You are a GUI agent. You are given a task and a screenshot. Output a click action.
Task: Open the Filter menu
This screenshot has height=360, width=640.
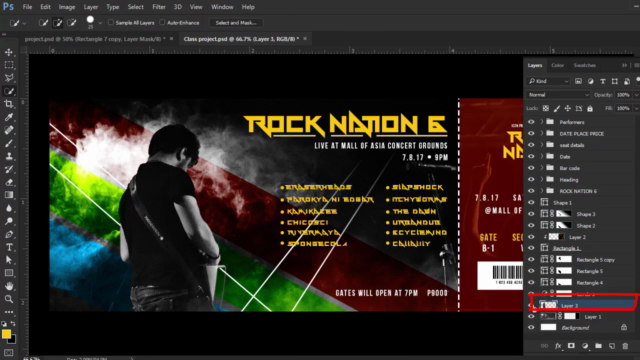pyautogui.click(x=159, y=7)
